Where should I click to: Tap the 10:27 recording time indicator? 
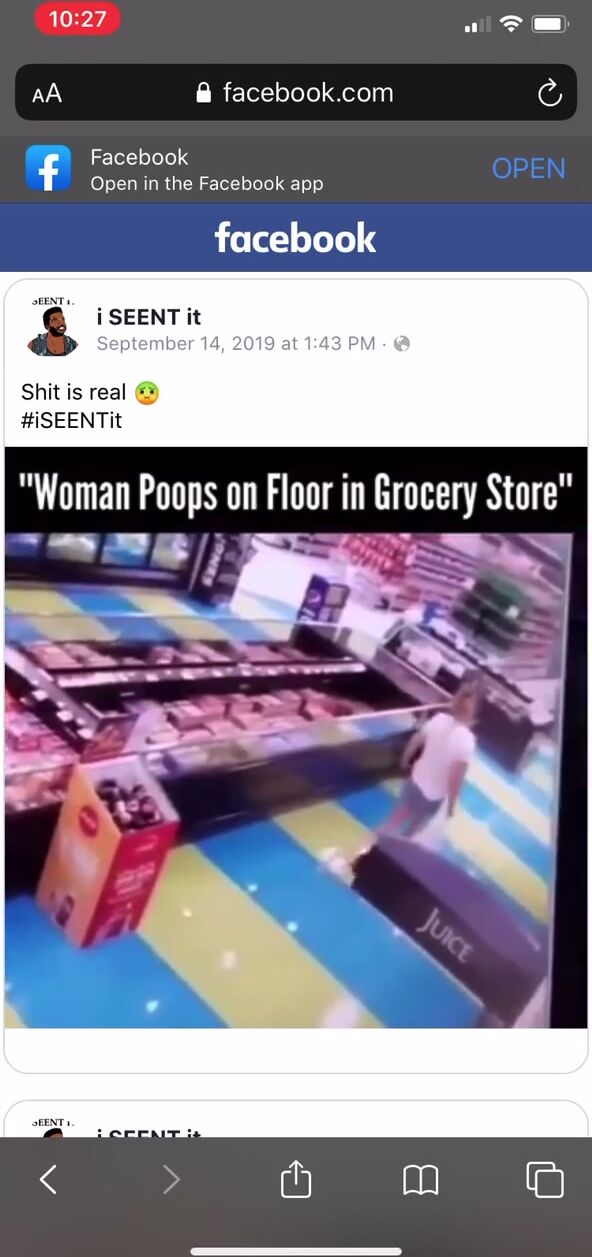[x=77, y=19]
